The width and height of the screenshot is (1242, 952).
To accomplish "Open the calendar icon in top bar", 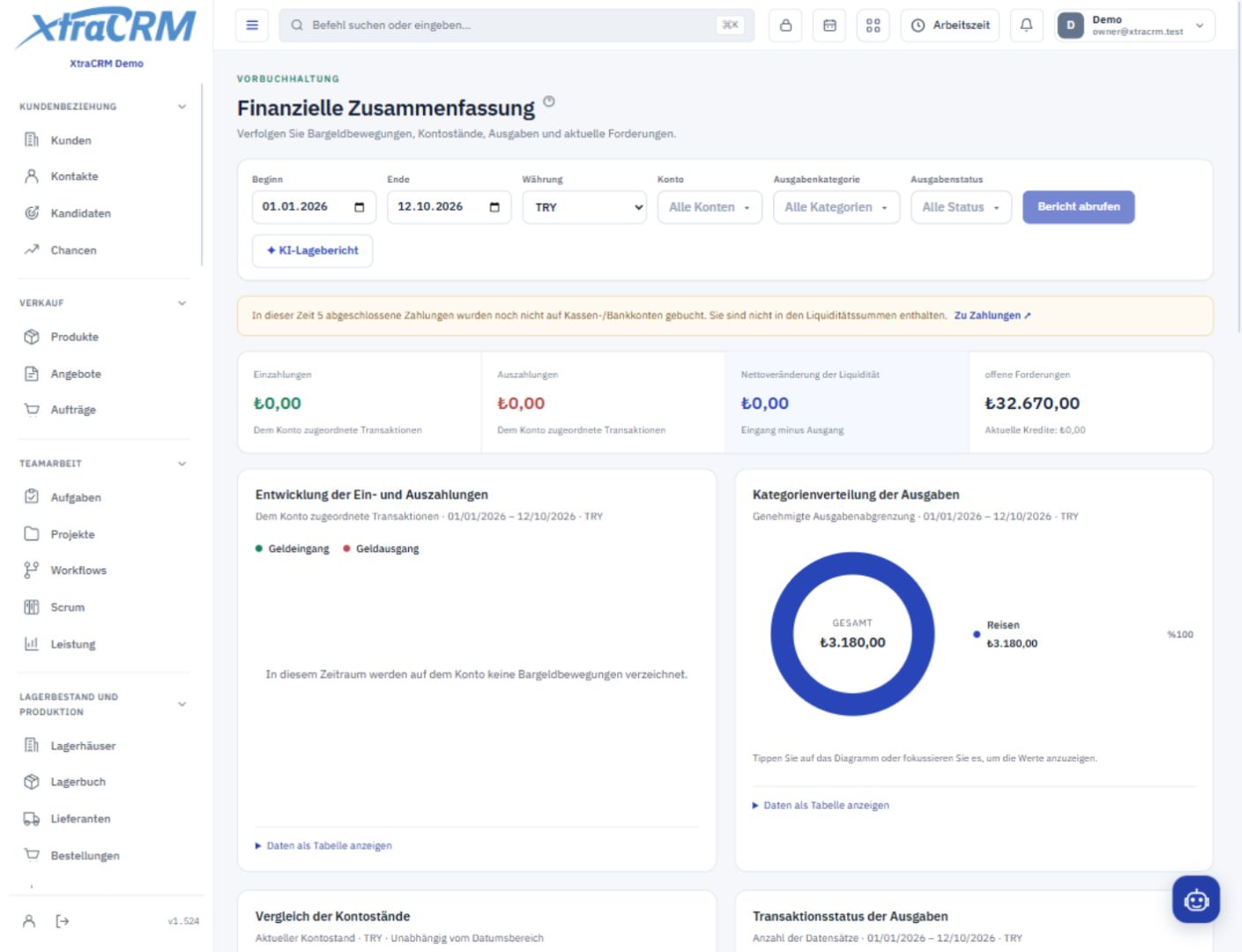I will [x=829, y=26].
